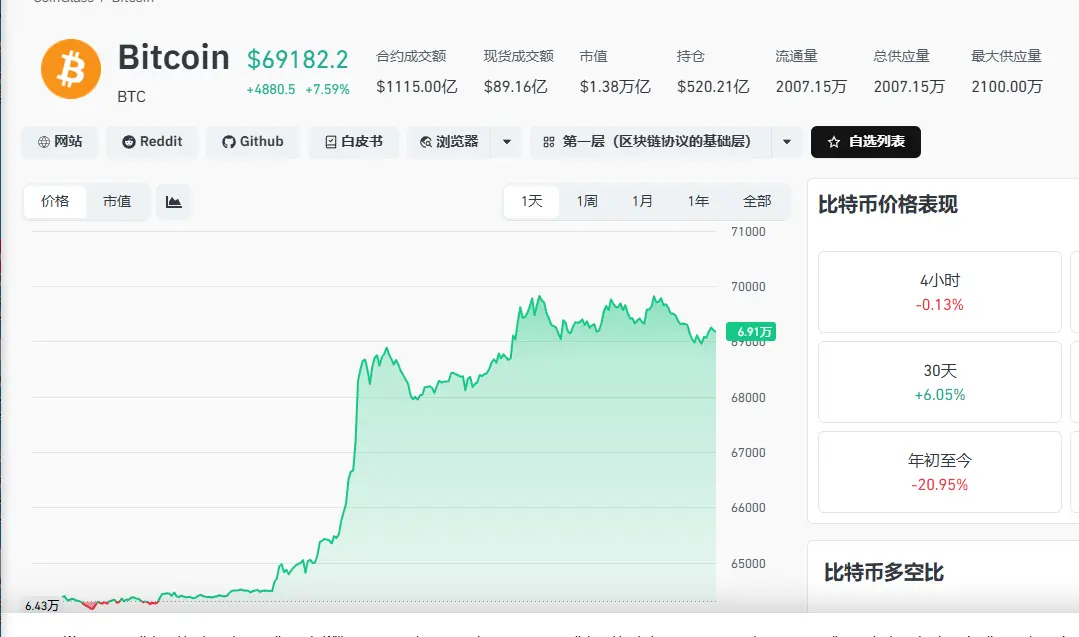Viewport: 1079px width, 637px height.
Task: Click the 现货成交额 value $89.16亿
Action: (x=515, y=87)
